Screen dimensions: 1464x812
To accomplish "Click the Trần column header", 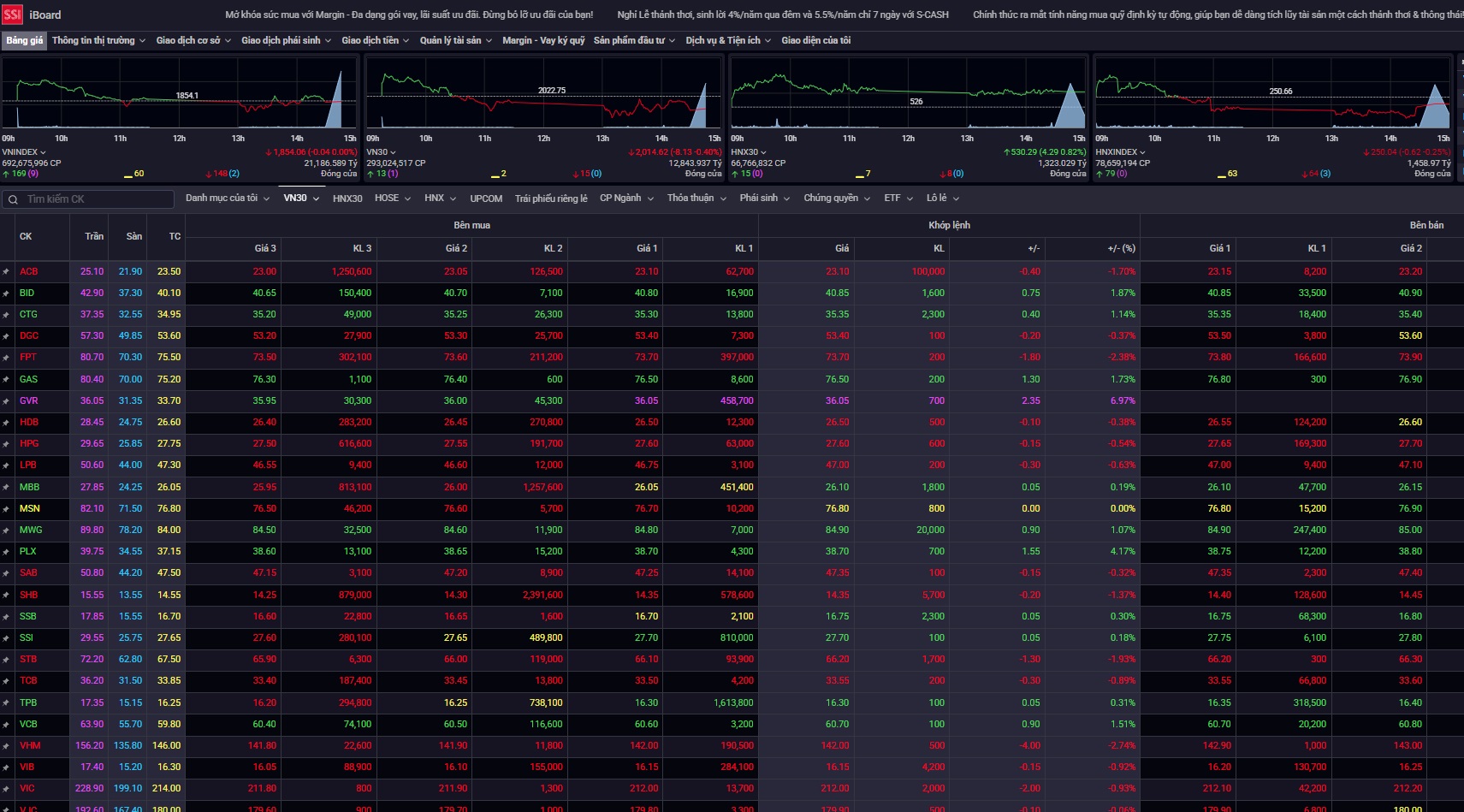I will 94,237.
